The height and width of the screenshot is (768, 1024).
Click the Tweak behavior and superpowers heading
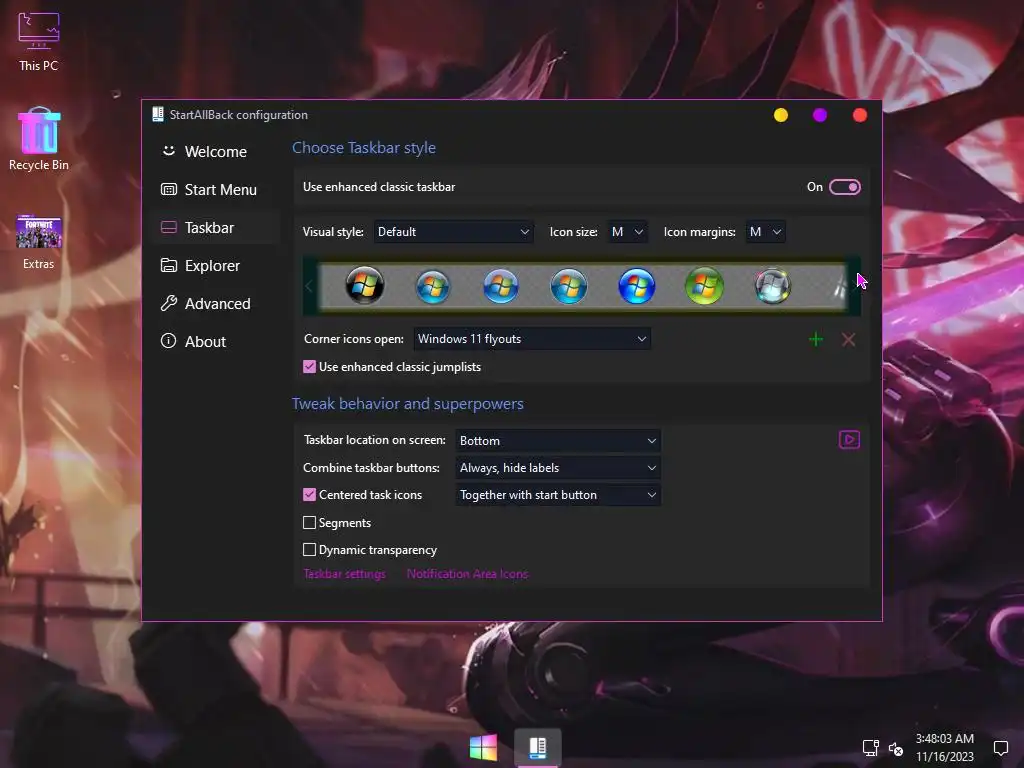pos(408,404)
